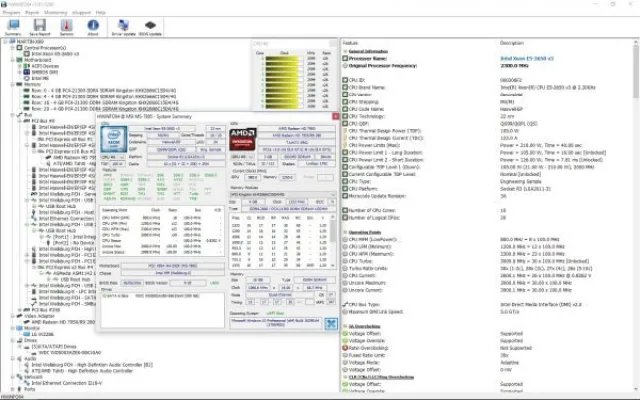
Task: Select the Central Processor(s) tree node
Action: pyautogui.click(x=45, y=48)
